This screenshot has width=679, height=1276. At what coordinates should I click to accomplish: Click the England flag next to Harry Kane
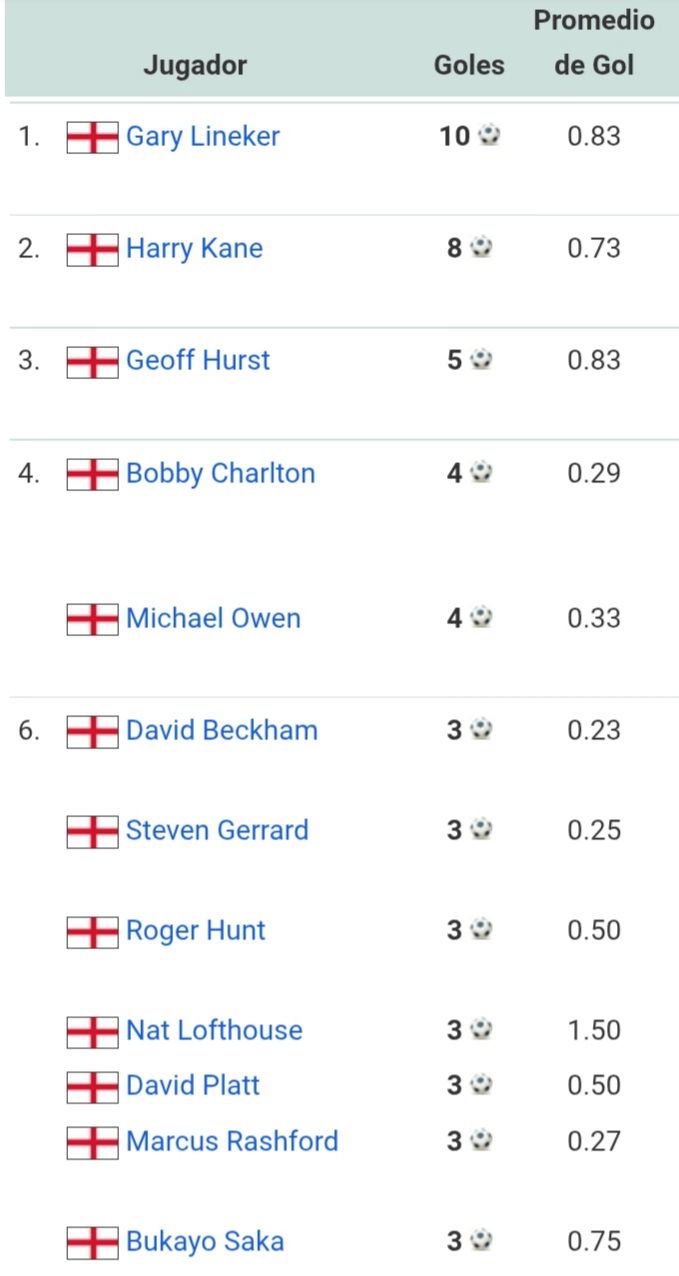(x=92, y=249)
